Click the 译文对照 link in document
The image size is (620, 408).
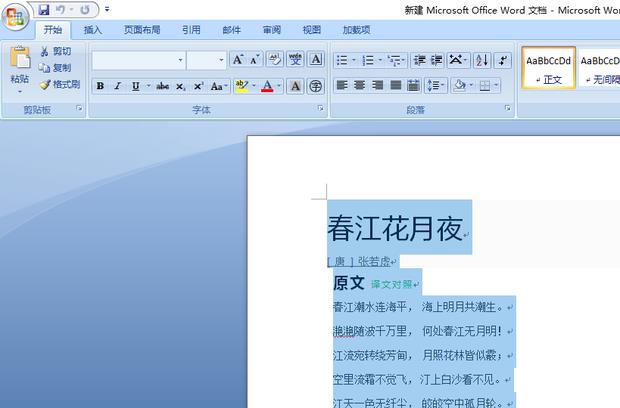[x=391, y=284]
